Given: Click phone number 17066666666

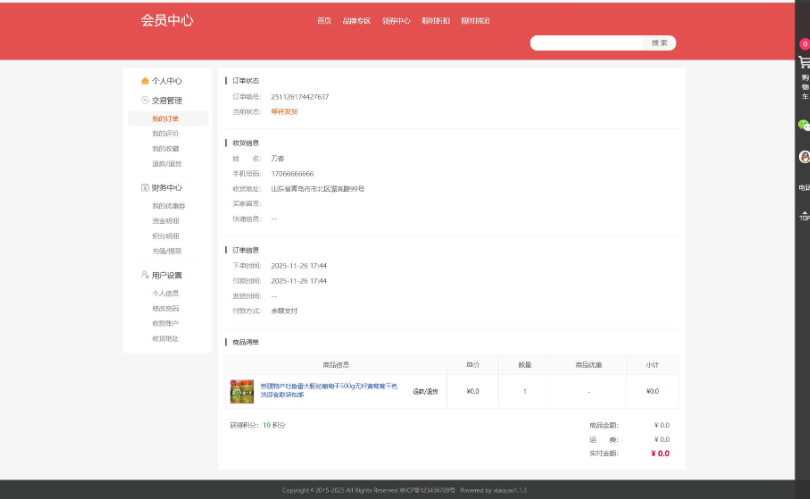Looking at the screenshot, I should (292, 174).
